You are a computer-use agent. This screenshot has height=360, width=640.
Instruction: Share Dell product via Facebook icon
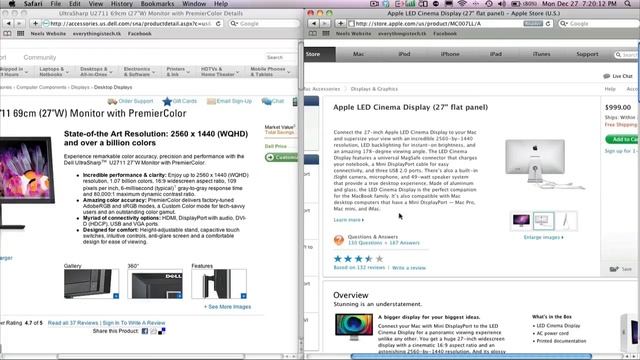point(144,331)
